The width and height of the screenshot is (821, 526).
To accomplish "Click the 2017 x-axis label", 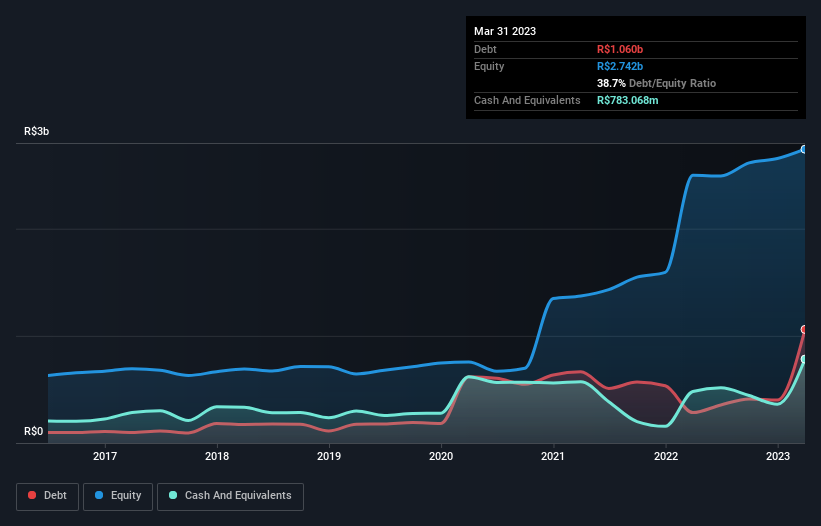I will coord(105,456).
